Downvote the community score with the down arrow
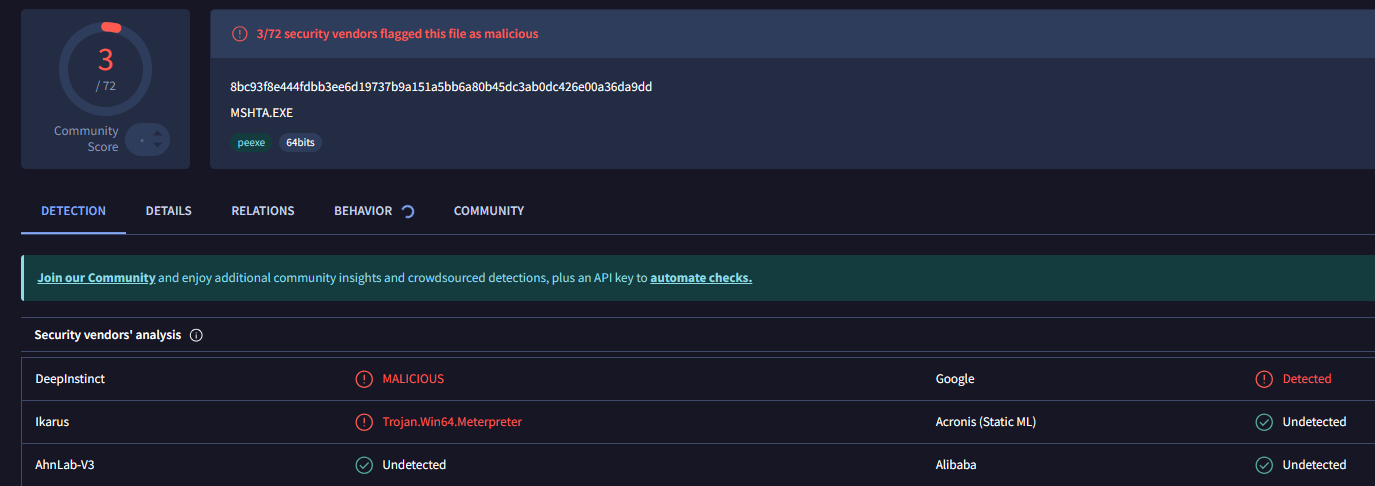Screen dimensions: 1375x486 pyautogui.click(x=158, y=147)
